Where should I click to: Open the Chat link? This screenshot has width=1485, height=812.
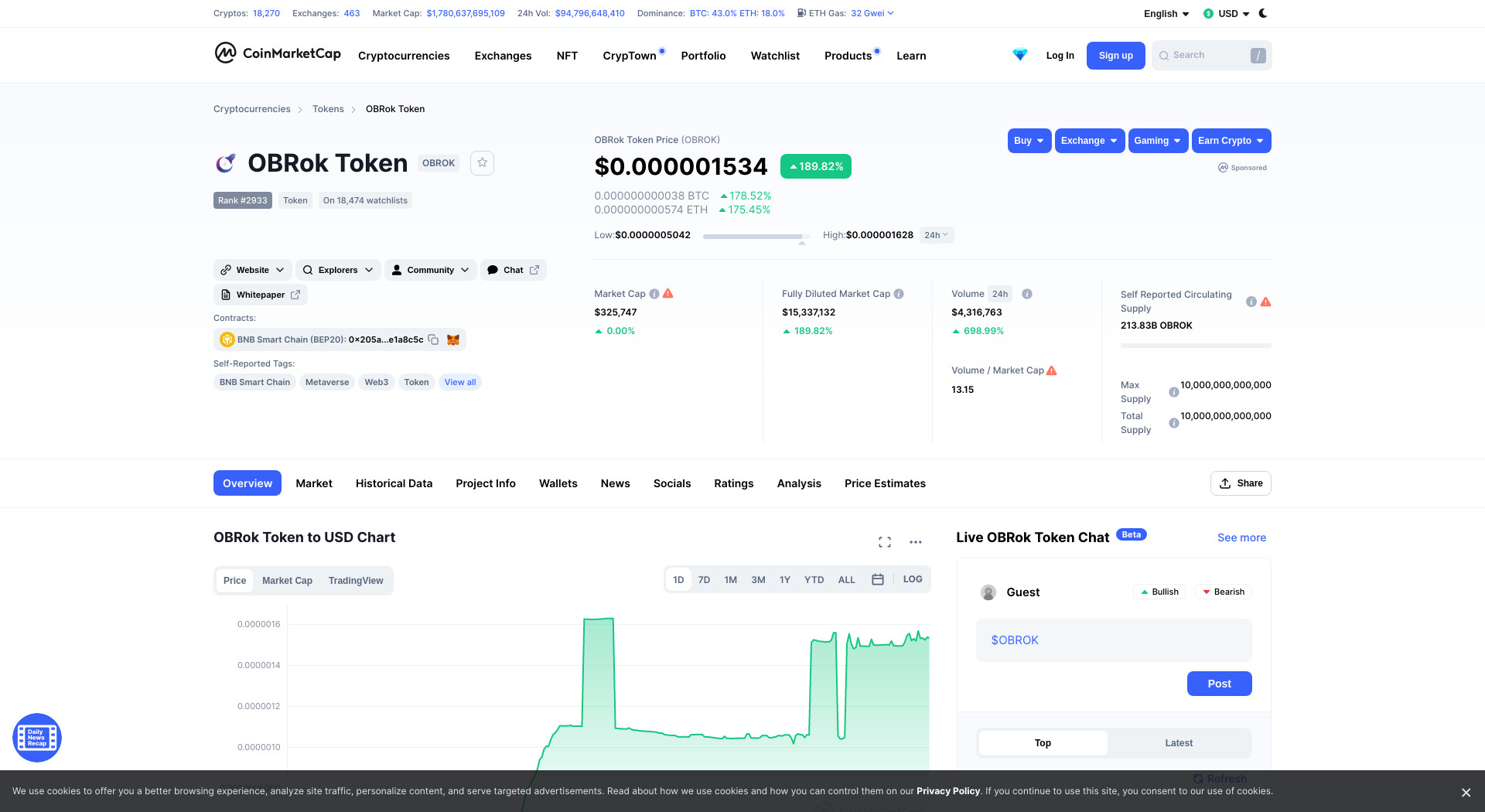(514, 270)
